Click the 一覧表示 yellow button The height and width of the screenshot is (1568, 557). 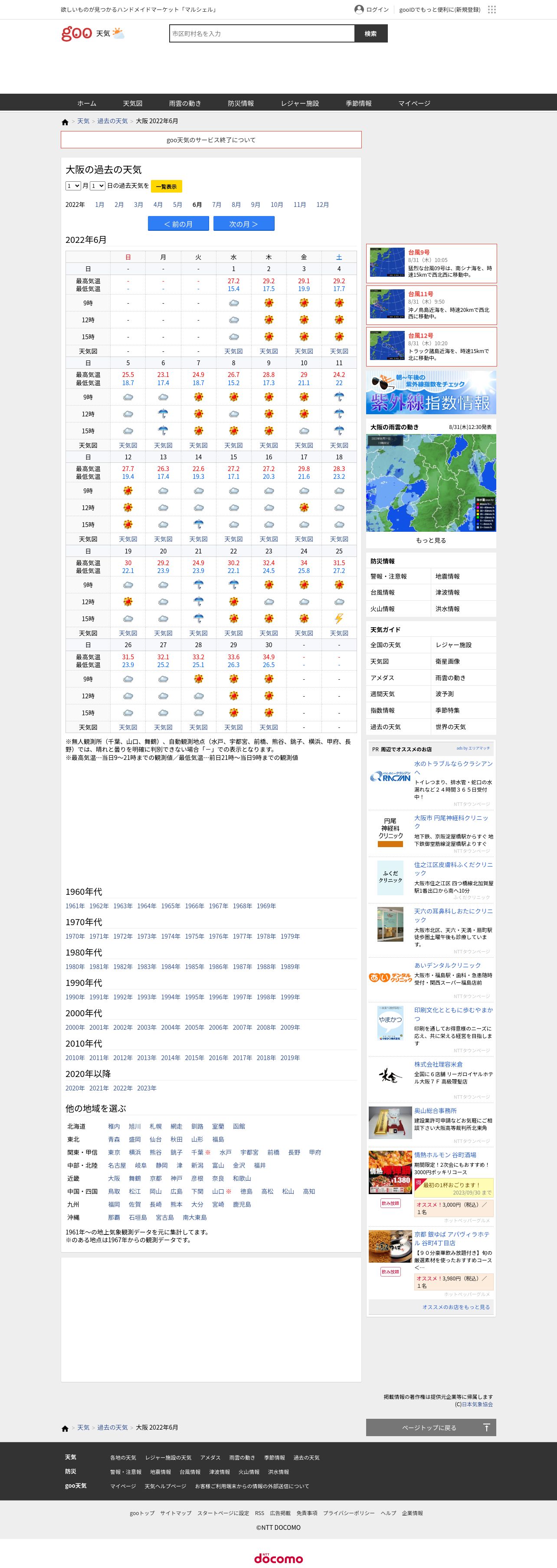click(x=166, y=186)
